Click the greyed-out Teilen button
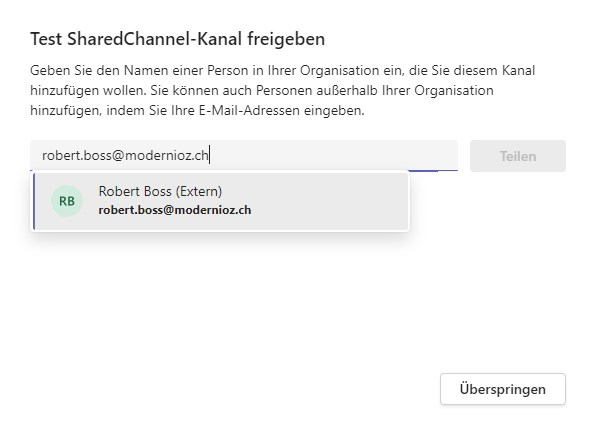Screen dimensions: 591x432 [x=518, y=156]
